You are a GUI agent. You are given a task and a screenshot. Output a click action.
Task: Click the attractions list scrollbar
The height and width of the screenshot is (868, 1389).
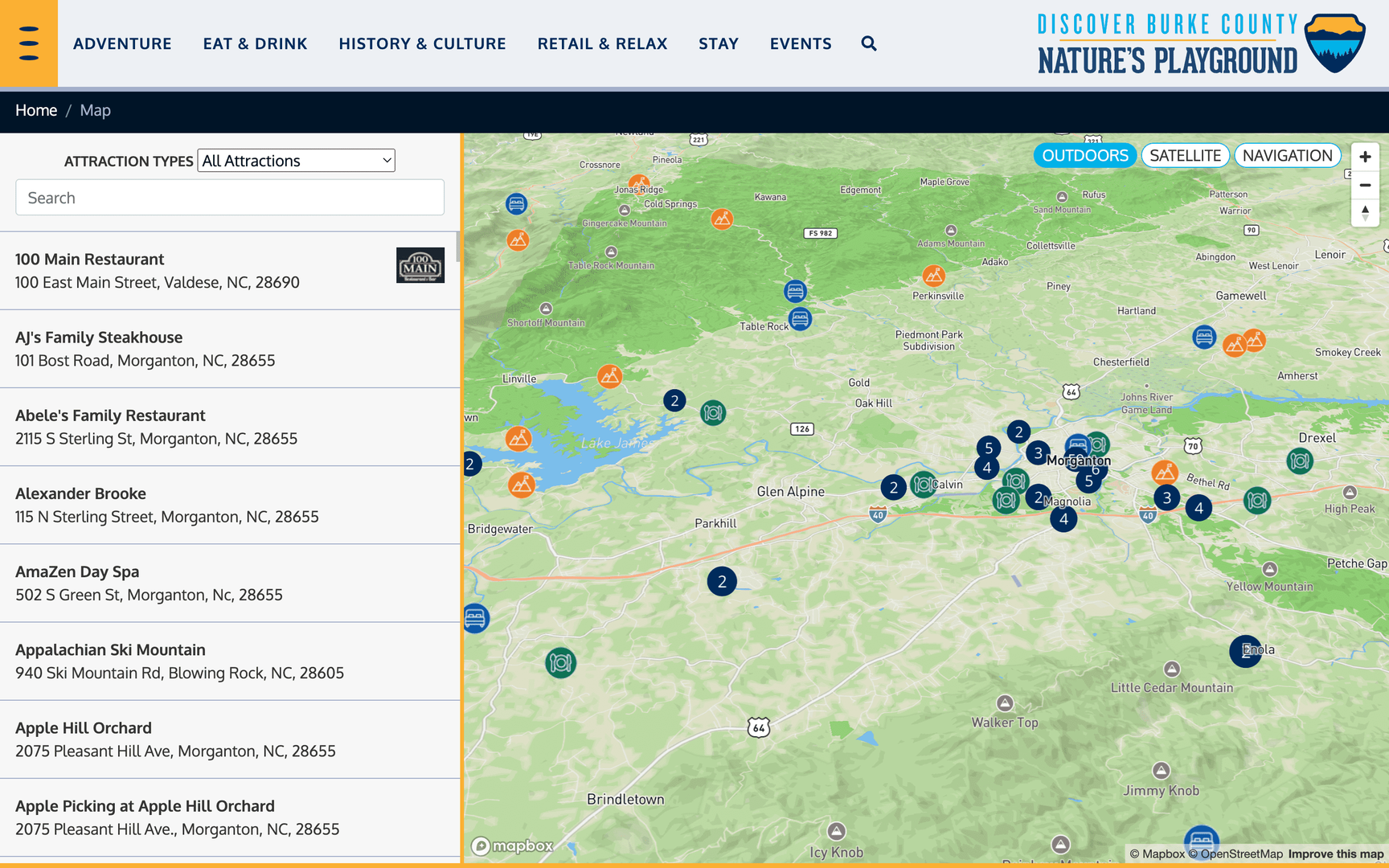tap(458, 248)
